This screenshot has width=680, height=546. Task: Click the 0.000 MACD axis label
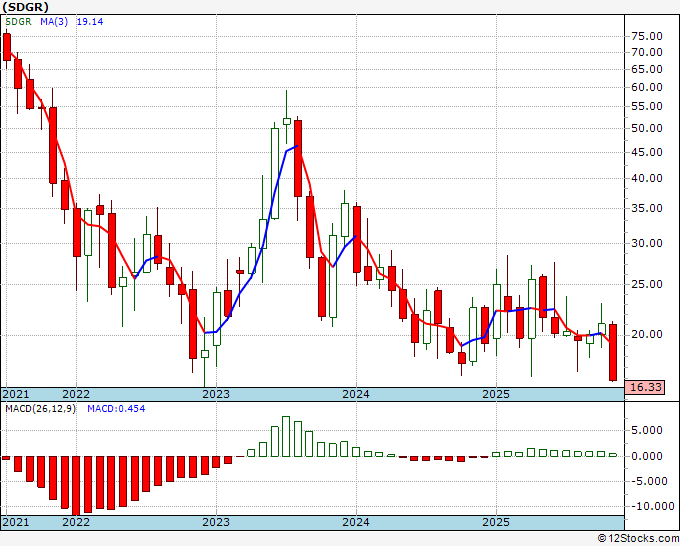point(647,456)
